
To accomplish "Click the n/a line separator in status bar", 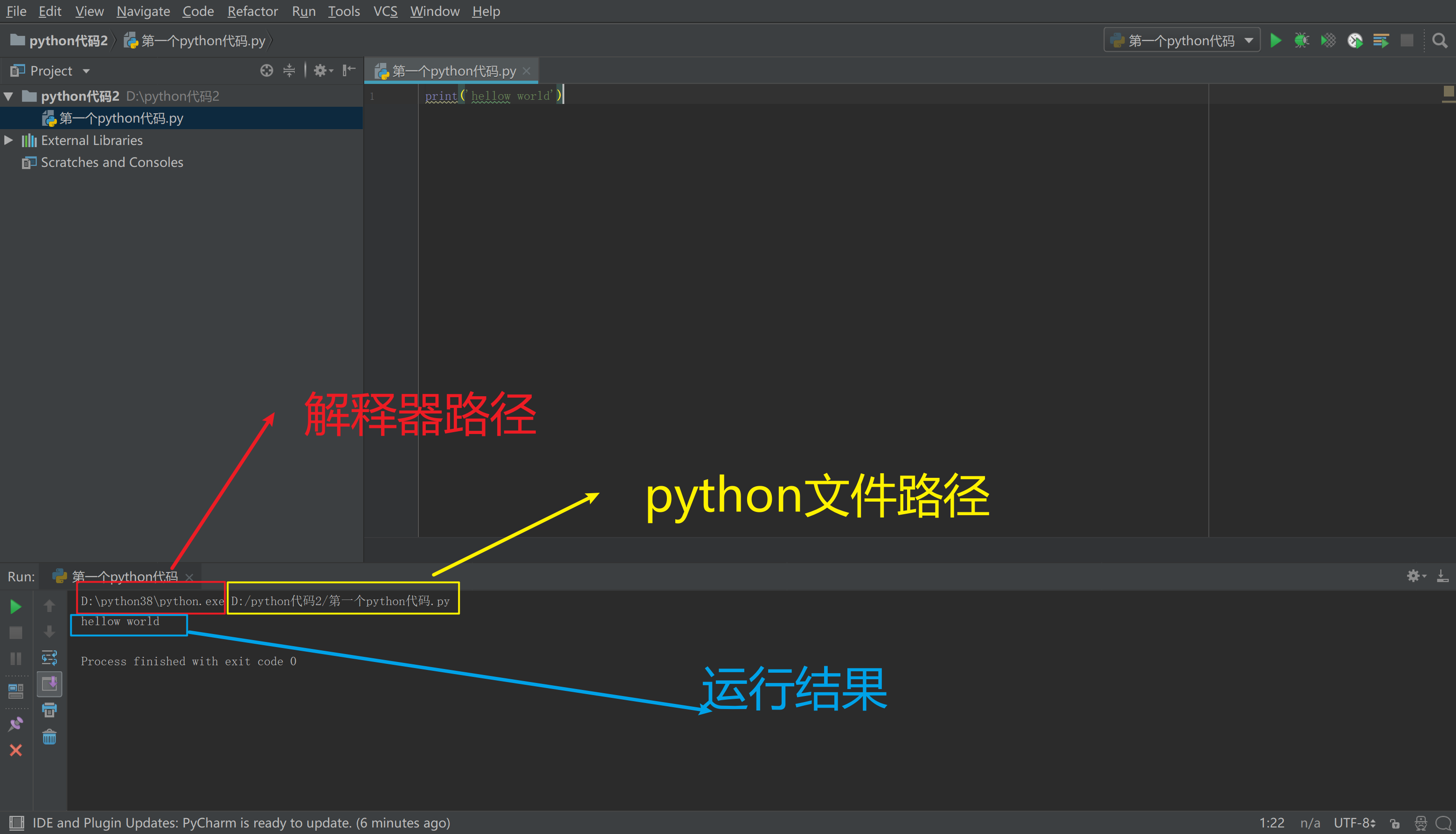I will 1310,823.
